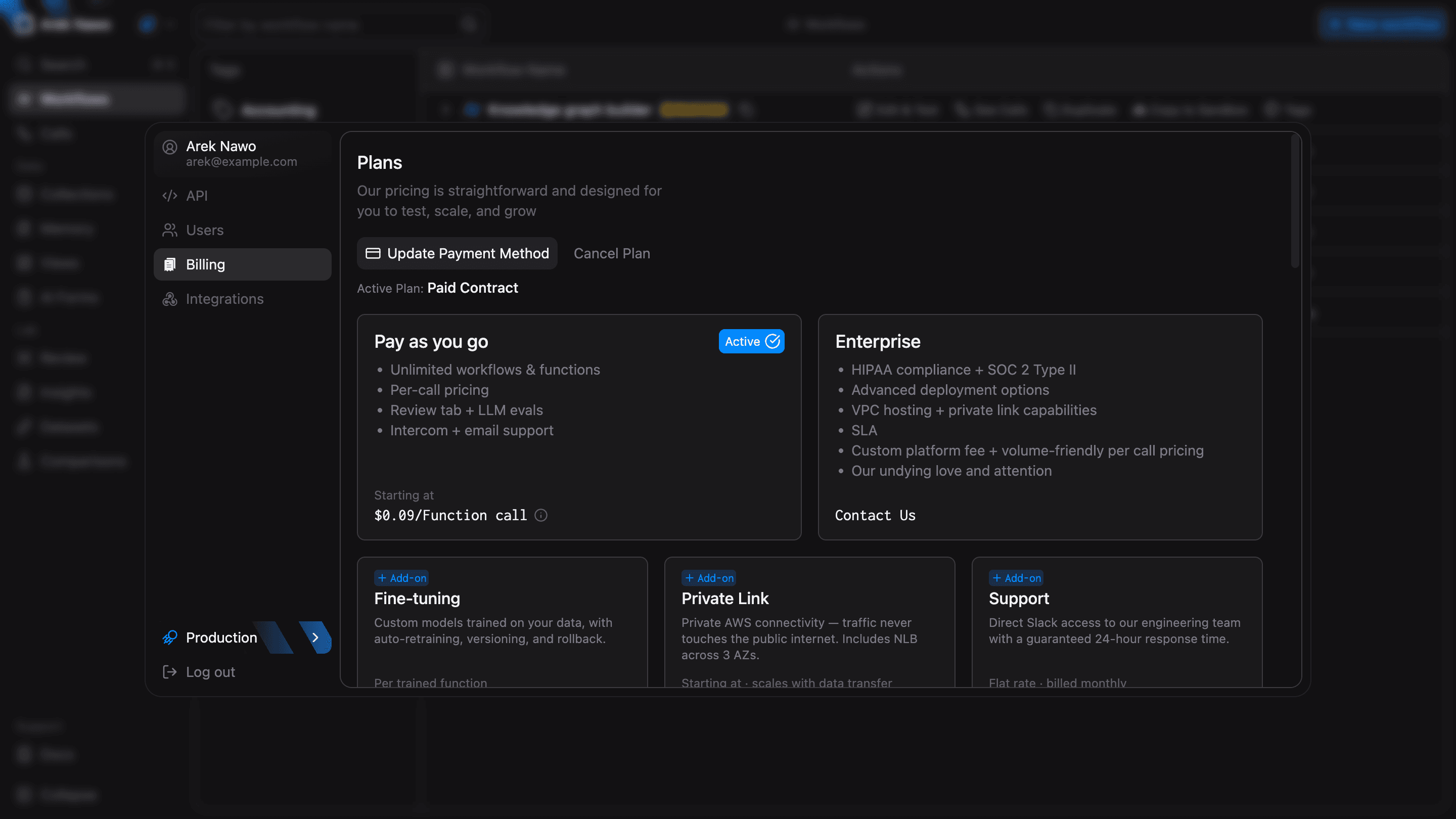Screen dimensions: 1456x819
Task: Click the 'VPC hosting + private link capabilities' line
Action: 973,411
